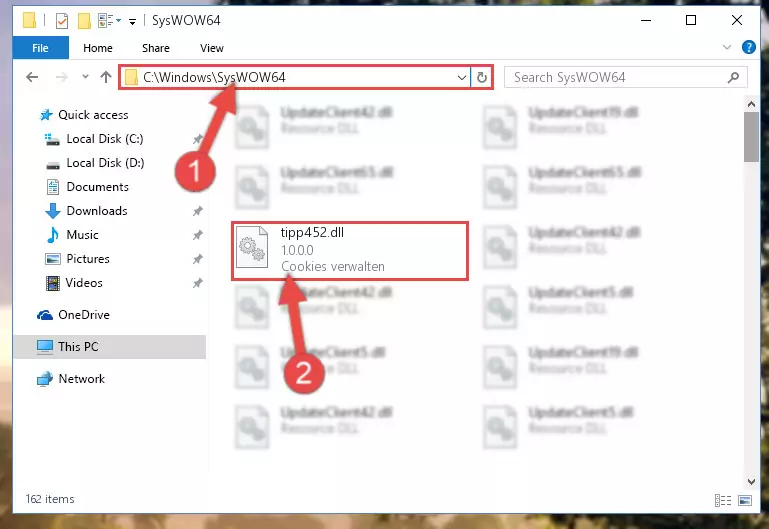Switch to the View ribbon tab
The image size is (769, 529).
click(x=211, y=48)
